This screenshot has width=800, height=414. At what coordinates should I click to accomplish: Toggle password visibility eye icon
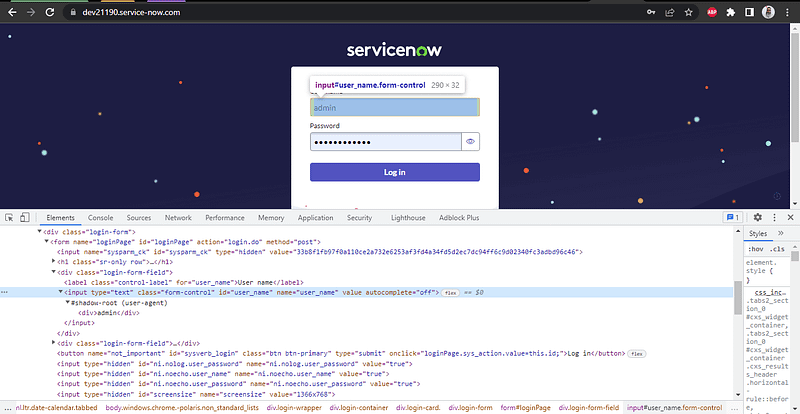pos(470,141)
